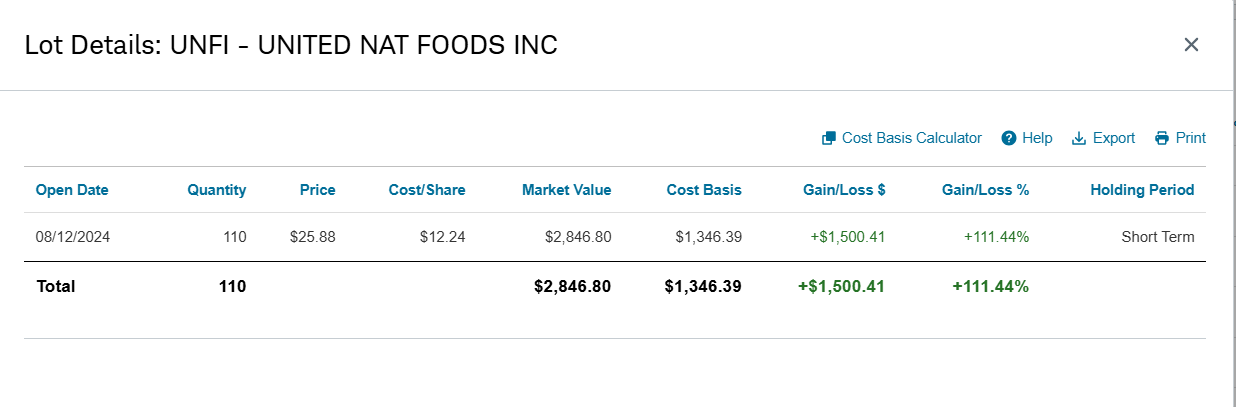Sort by Gain/Loss % column header
1236x407 pixels.
click(985, 190)
